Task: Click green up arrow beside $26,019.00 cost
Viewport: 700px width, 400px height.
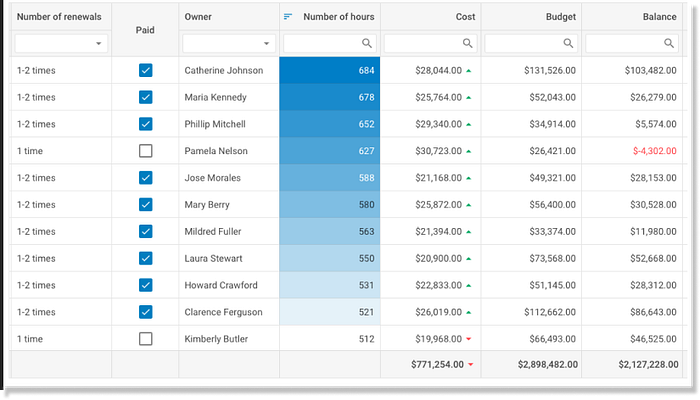Action: coord(469,312)
